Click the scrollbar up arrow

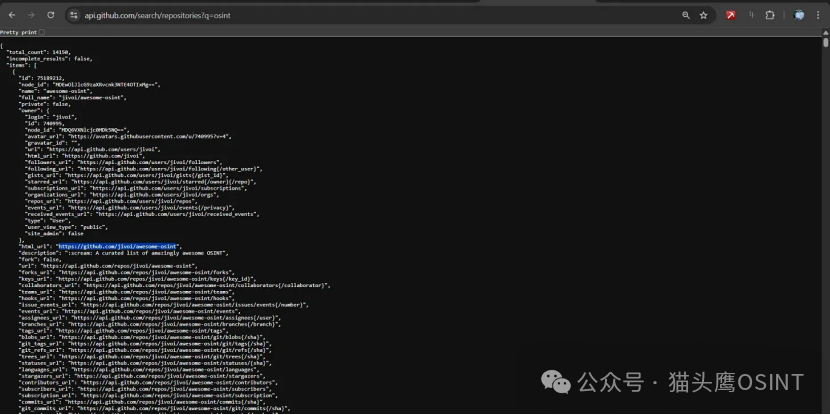click(x=826, y=32)
